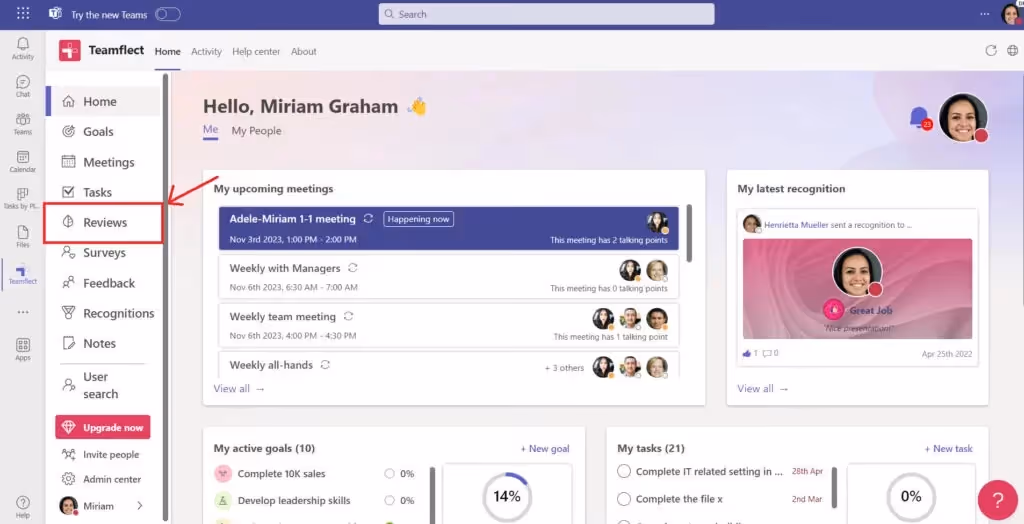The height and width of the screenshot is (524, 1024).
Task: Click the reload tab icon
Action: click(x=991, y=51)
